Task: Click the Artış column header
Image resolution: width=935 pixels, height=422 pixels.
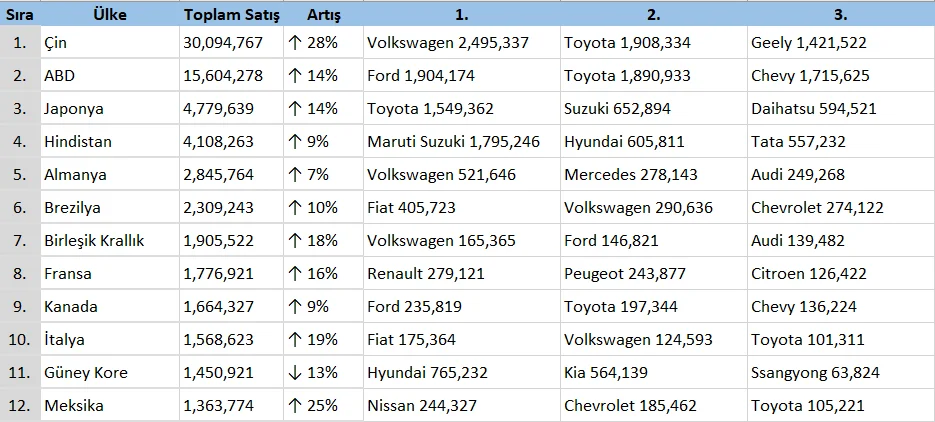Action: pyautogui.click(x=323, y=15)
